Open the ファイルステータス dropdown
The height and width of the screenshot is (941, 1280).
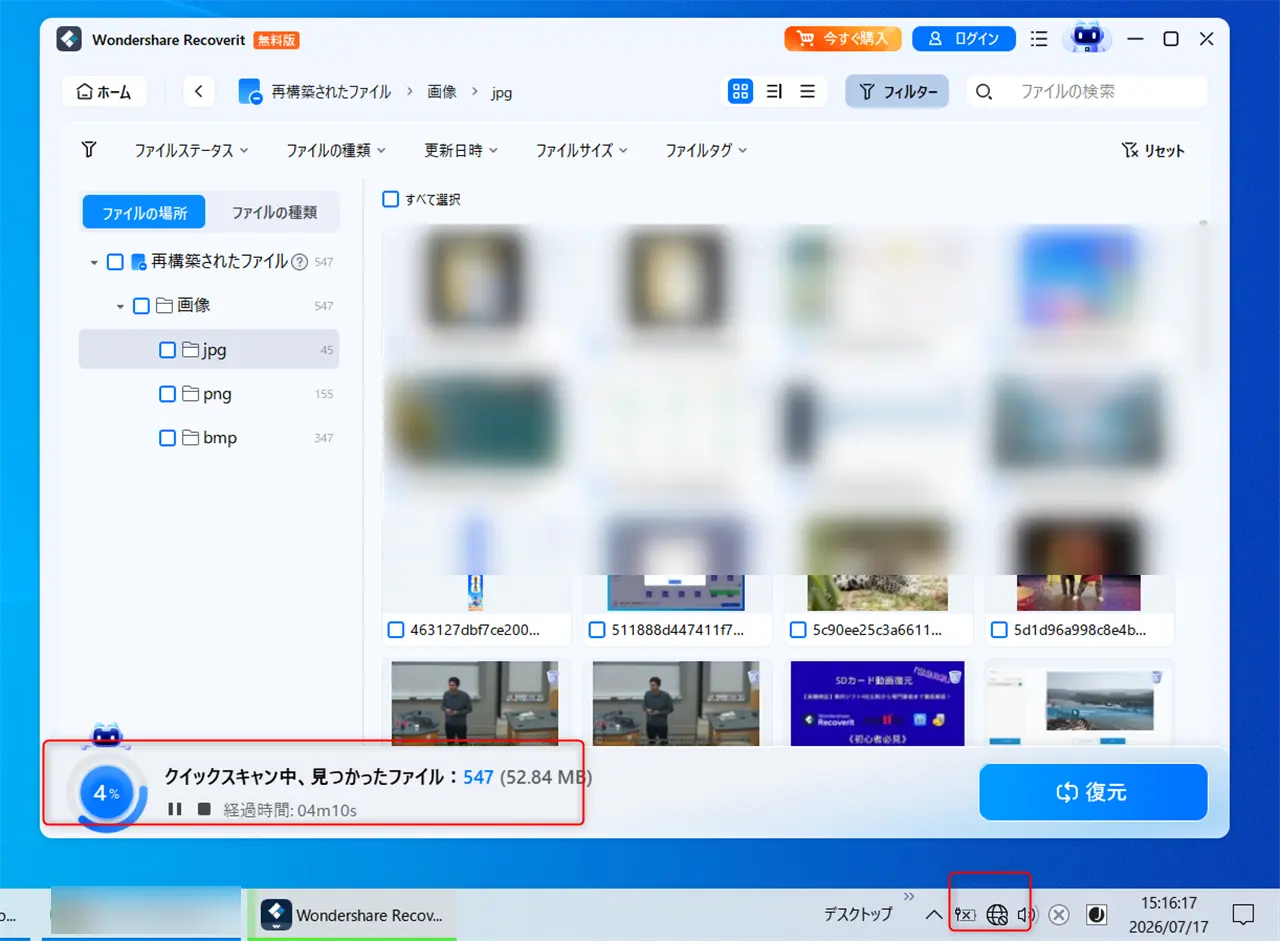coord(192,150)
